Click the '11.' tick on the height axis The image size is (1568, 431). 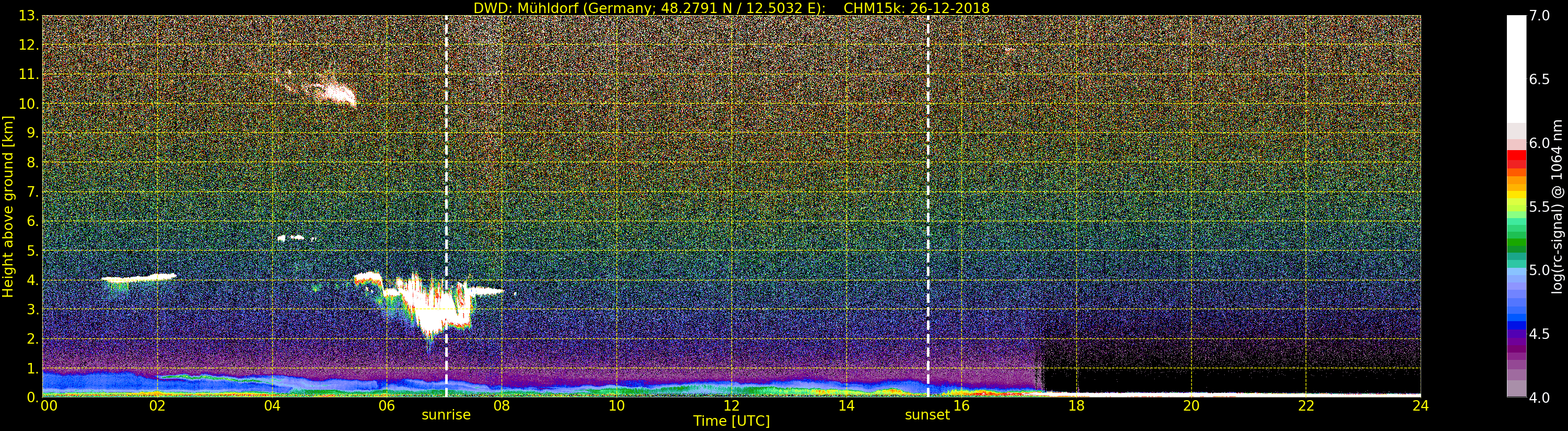coord(29,74)
